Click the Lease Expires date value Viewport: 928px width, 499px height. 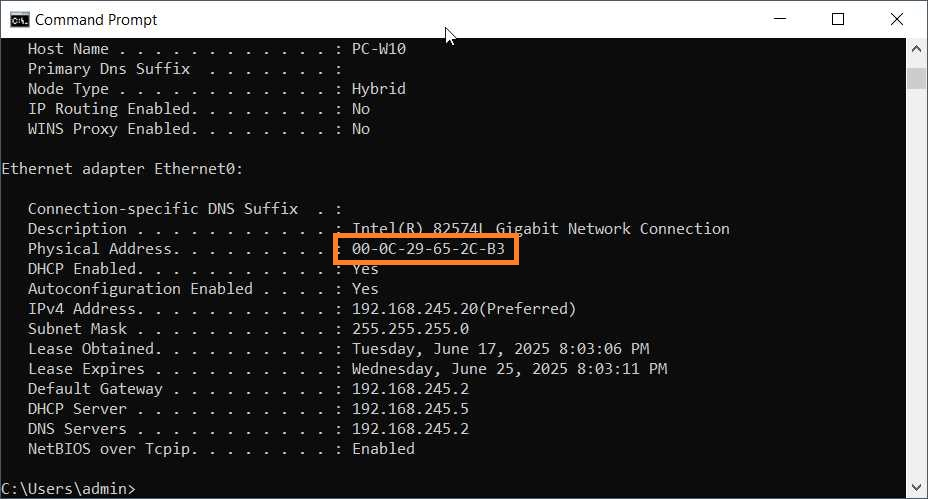coord(509,369)
